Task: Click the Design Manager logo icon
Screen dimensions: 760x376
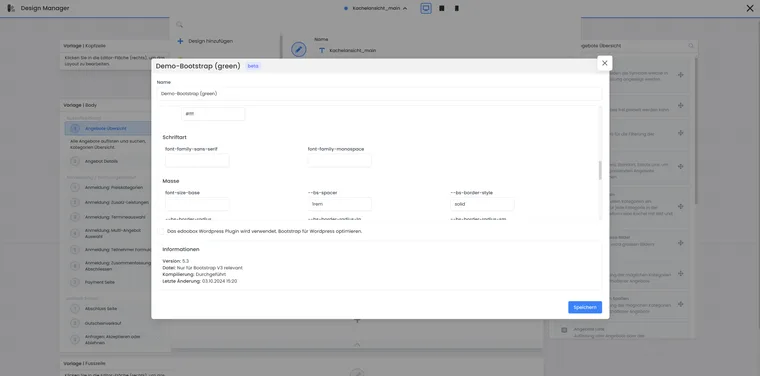Action: [x=11, y=8]
